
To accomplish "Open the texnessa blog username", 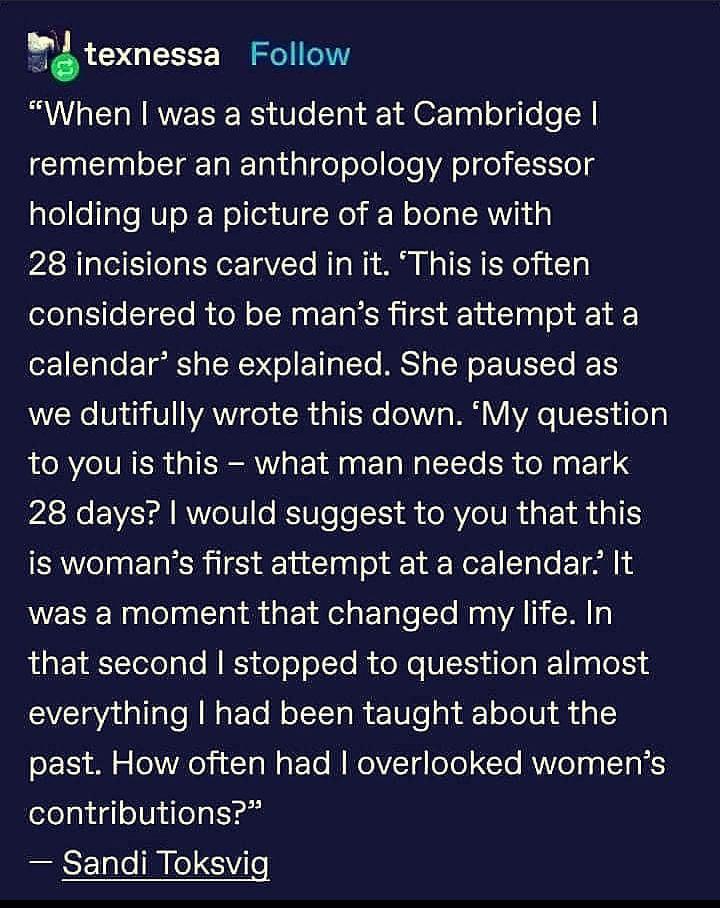I will click(152, 54).
